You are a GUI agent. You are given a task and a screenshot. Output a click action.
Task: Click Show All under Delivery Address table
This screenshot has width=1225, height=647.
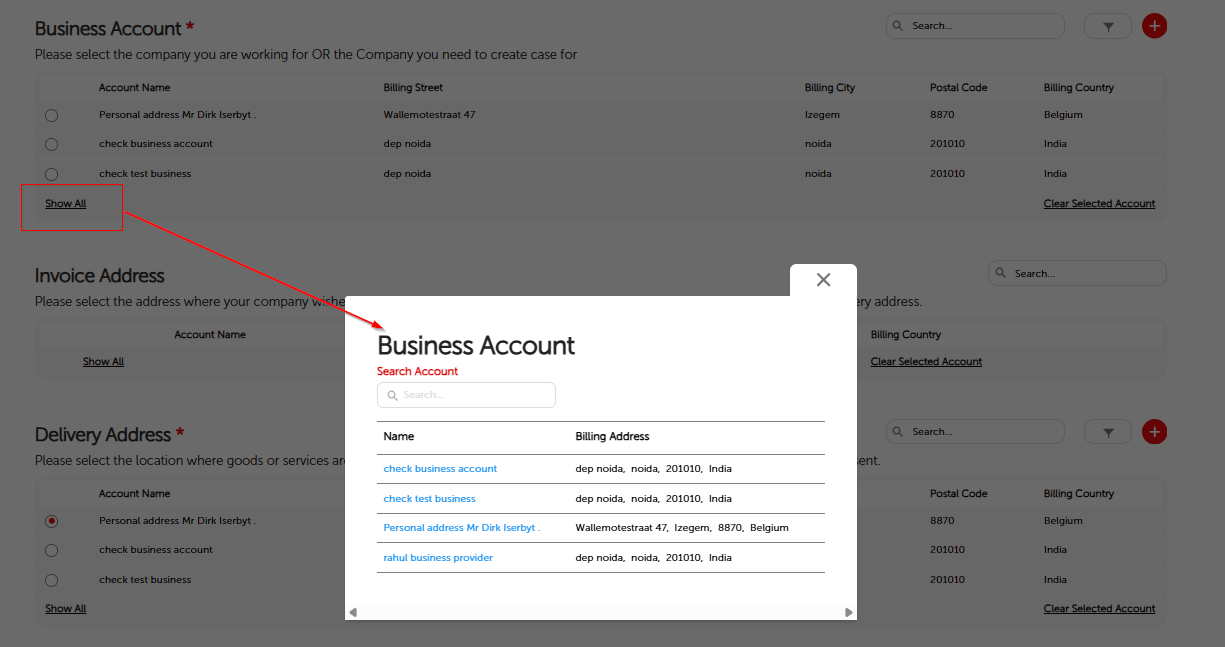click(x=66, y=609)
